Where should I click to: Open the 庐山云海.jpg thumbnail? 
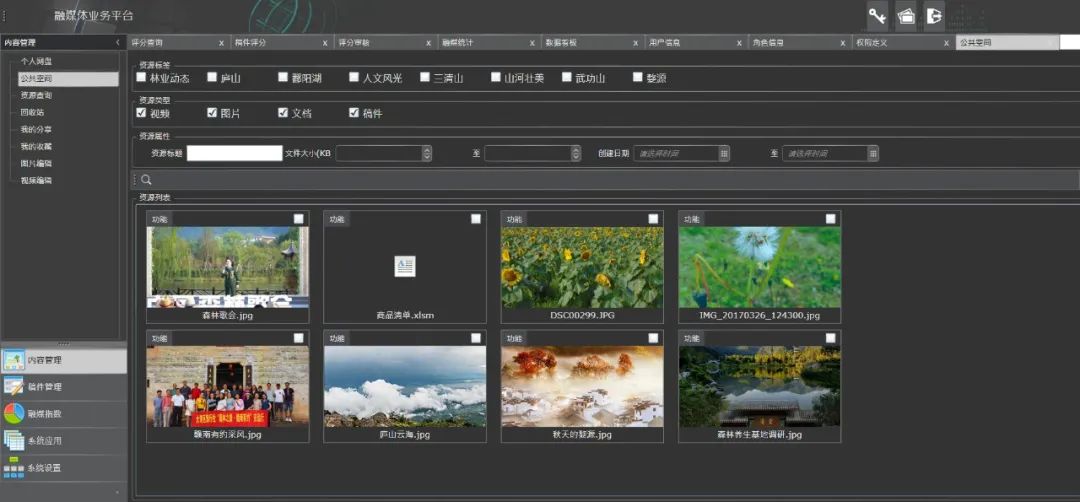click(x=405, y=386)
